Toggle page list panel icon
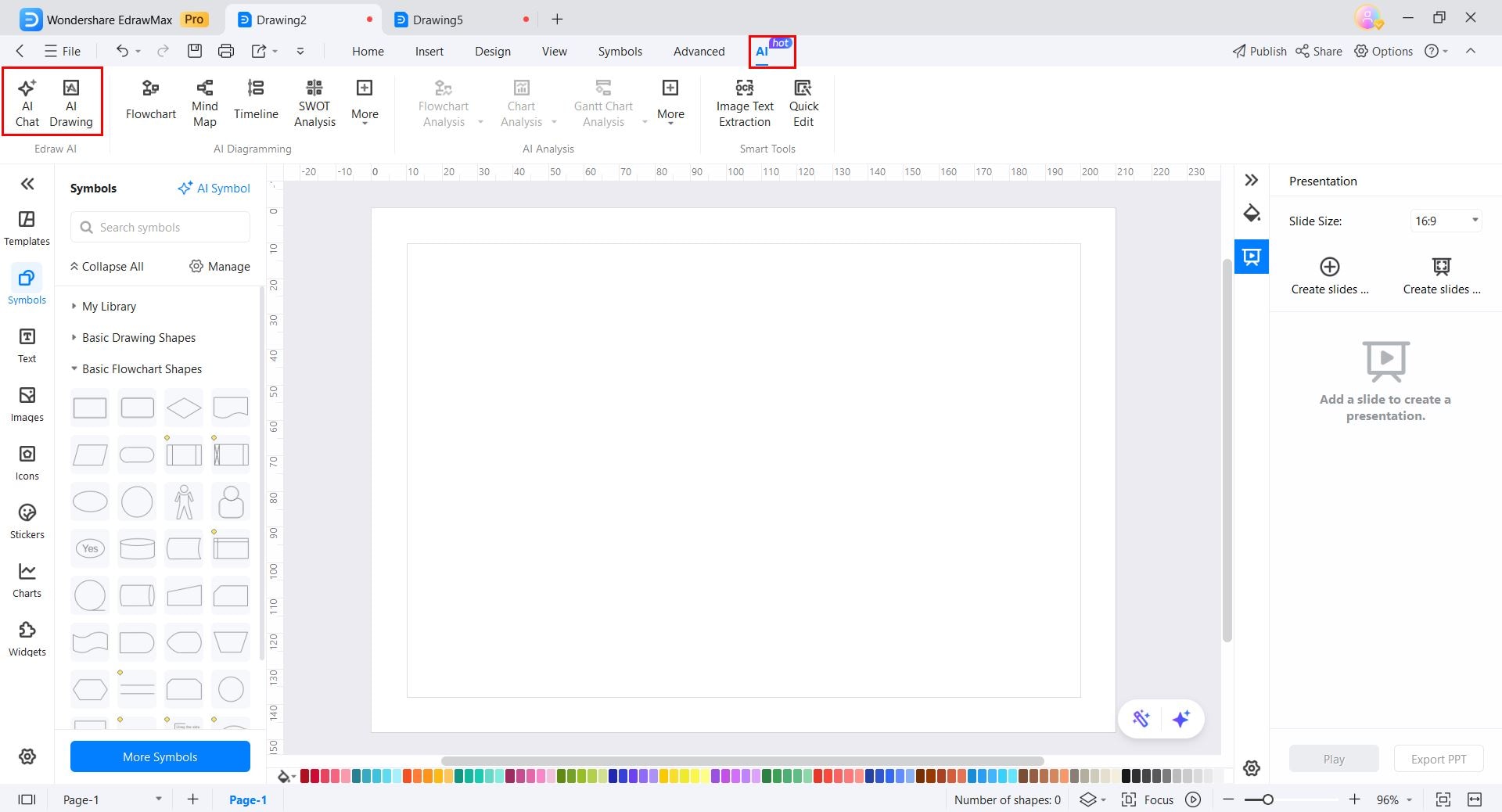This screenshot has height=812, width=1502. 27,799
